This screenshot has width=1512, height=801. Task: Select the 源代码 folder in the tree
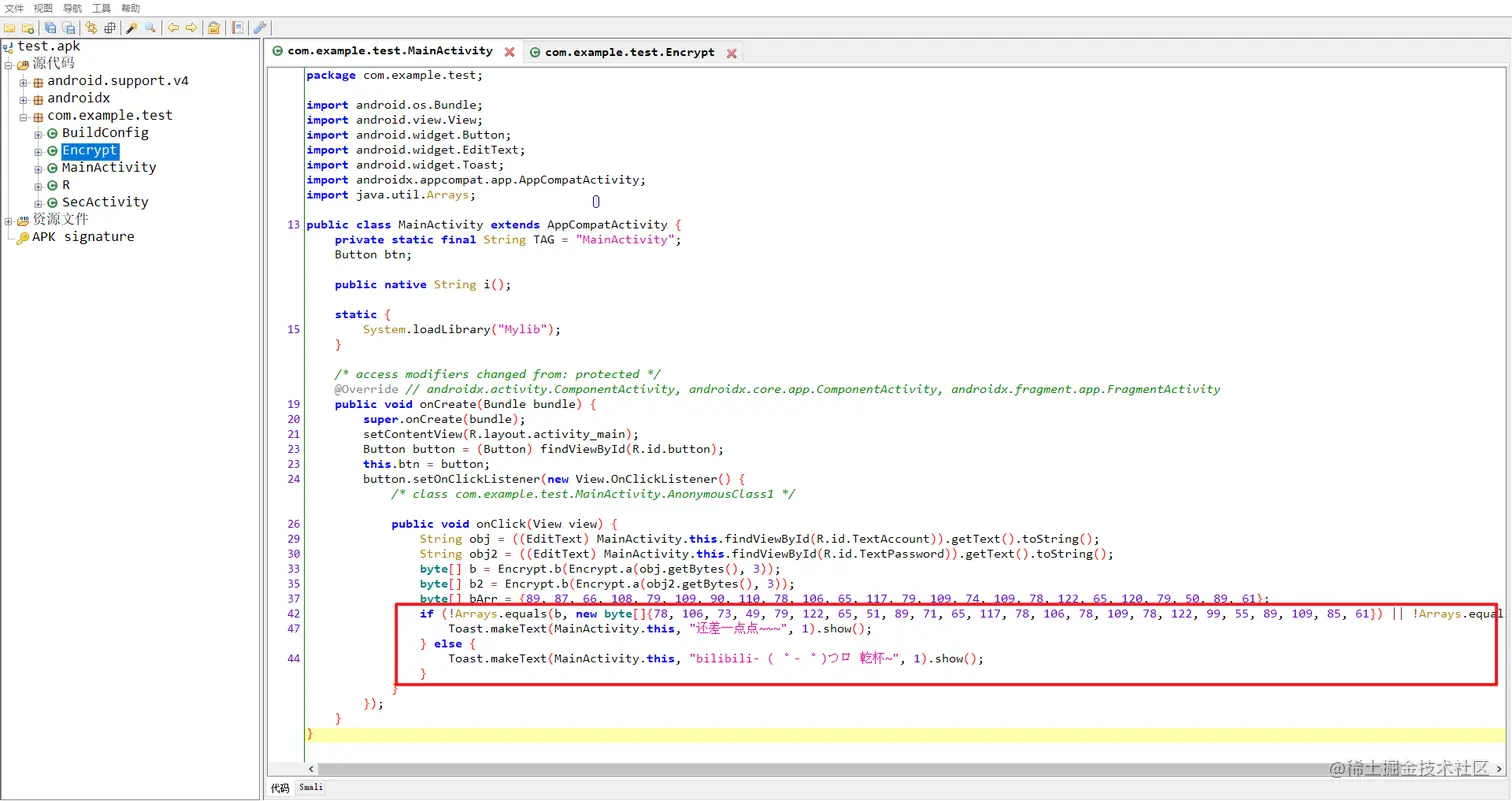point(53,63)
